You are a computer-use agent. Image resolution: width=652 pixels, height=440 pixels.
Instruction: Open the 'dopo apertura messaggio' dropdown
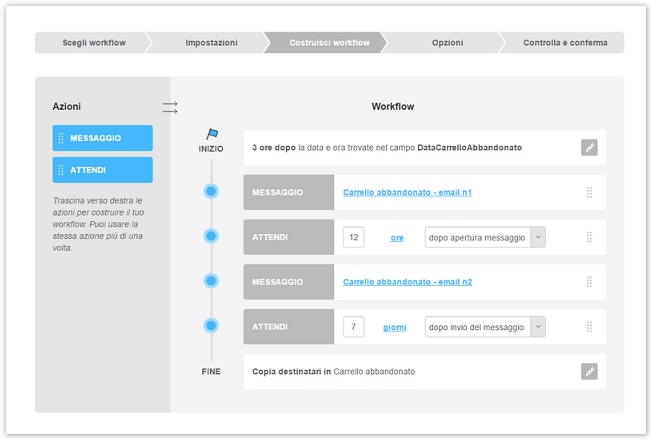[538, 238]
